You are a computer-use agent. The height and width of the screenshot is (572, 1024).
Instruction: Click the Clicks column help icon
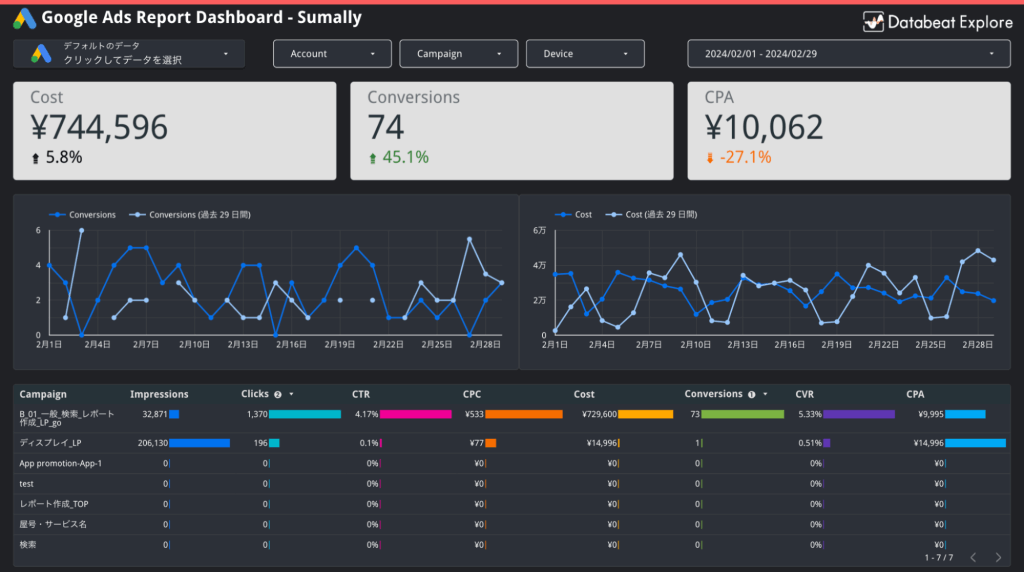278,394
